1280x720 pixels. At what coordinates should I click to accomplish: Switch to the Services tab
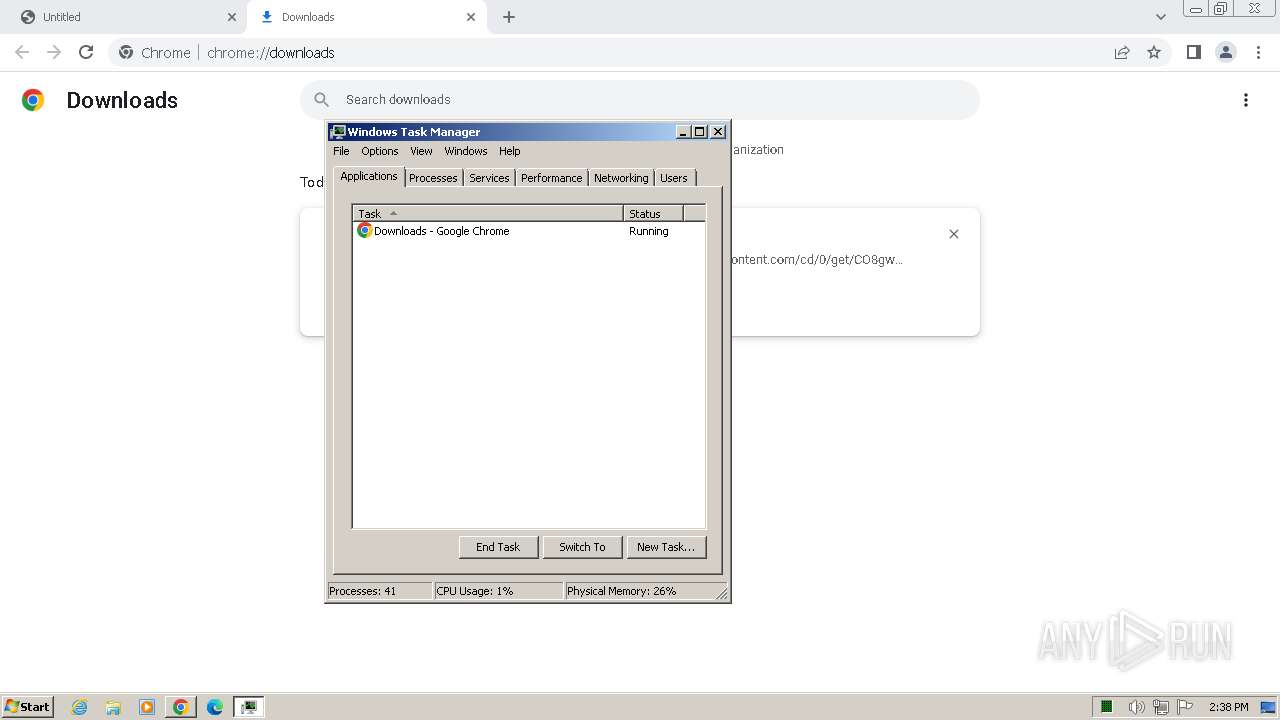click(489, 178)
